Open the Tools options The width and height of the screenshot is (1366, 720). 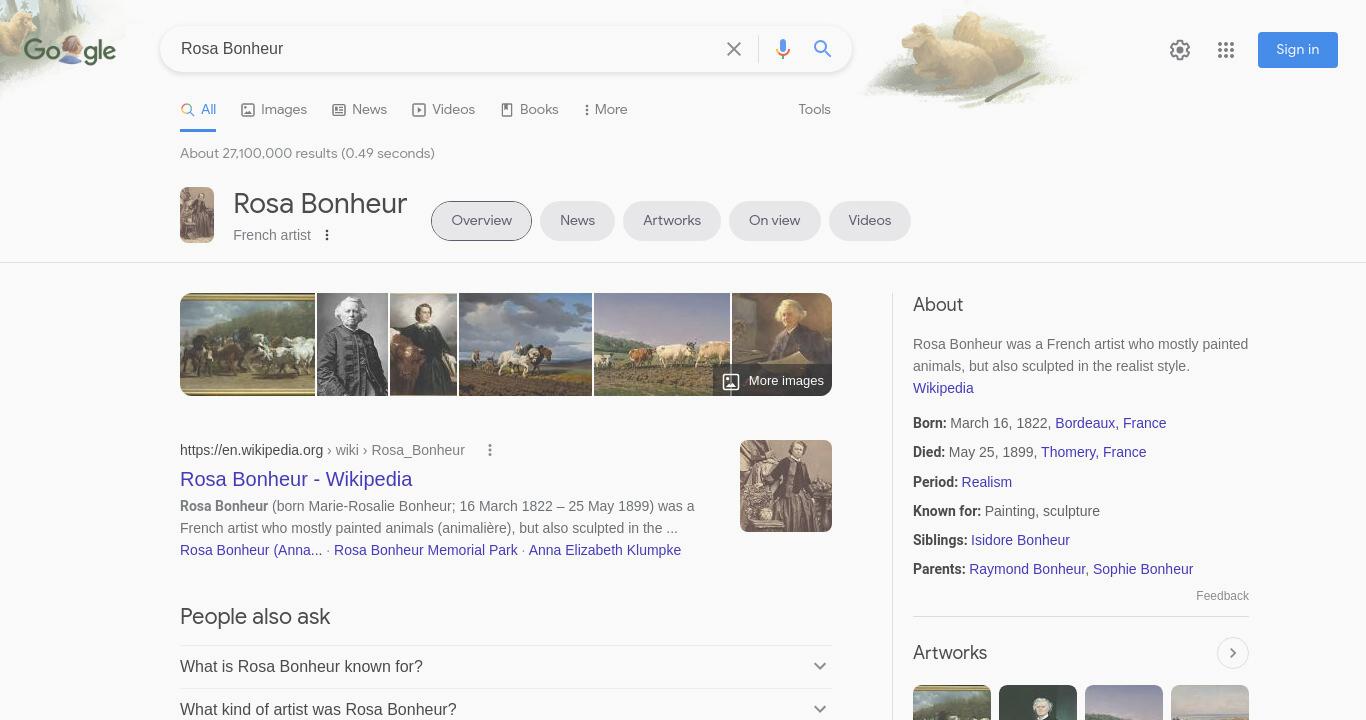pyautogui.click(x=814, y=110)
